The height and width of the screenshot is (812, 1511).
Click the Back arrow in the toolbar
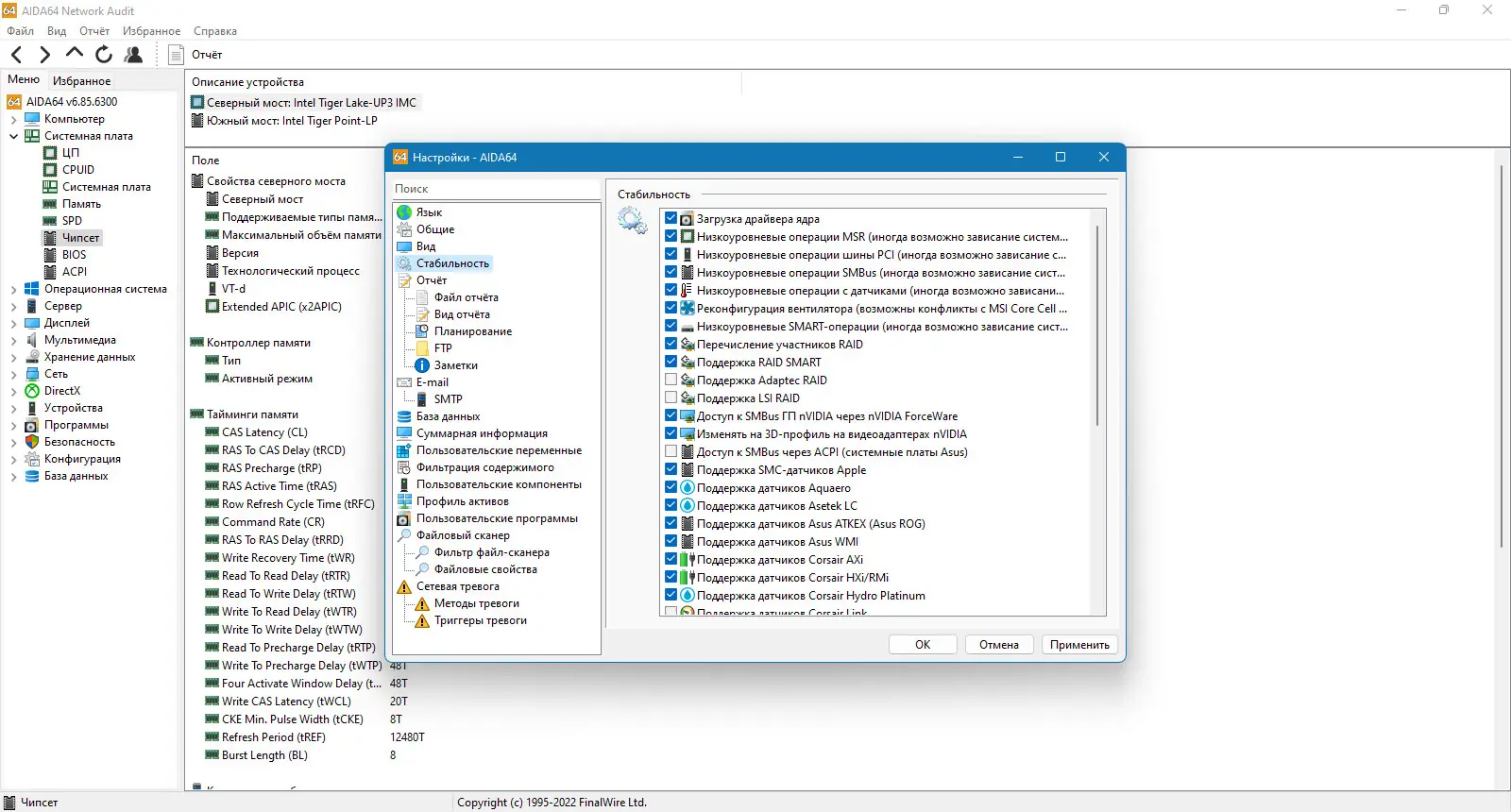pyautogui.click(x=16, y=55)
